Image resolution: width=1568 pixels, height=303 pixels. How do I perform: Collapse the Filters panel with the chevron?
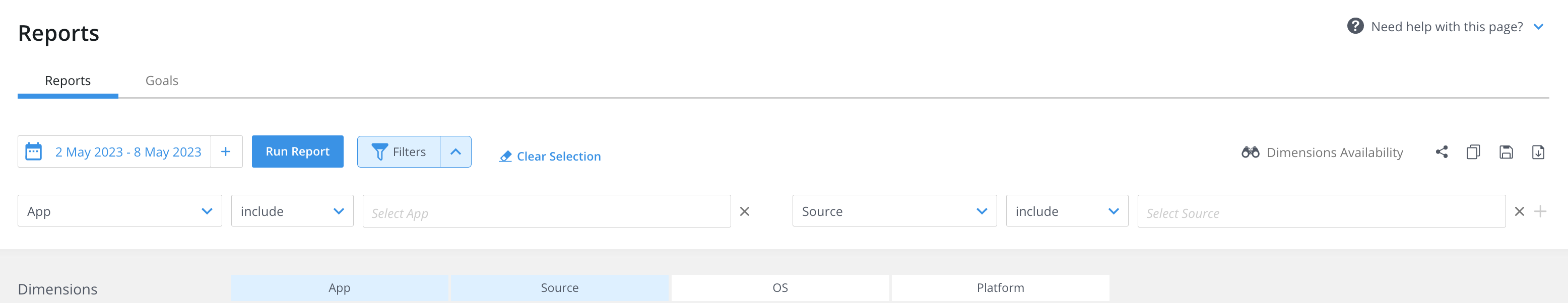click(455, 151)
